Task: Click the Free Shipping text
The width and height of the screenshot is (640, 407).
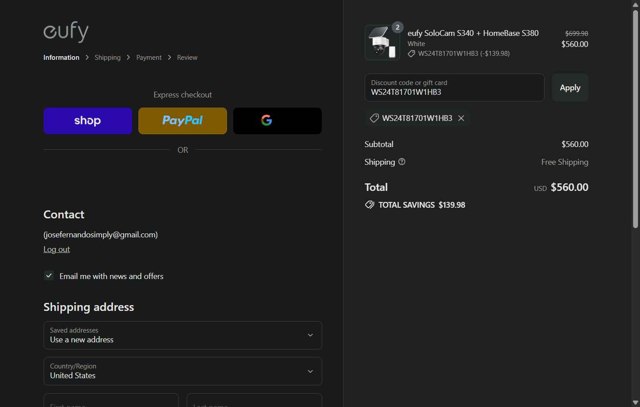Action: pos(564,162)
